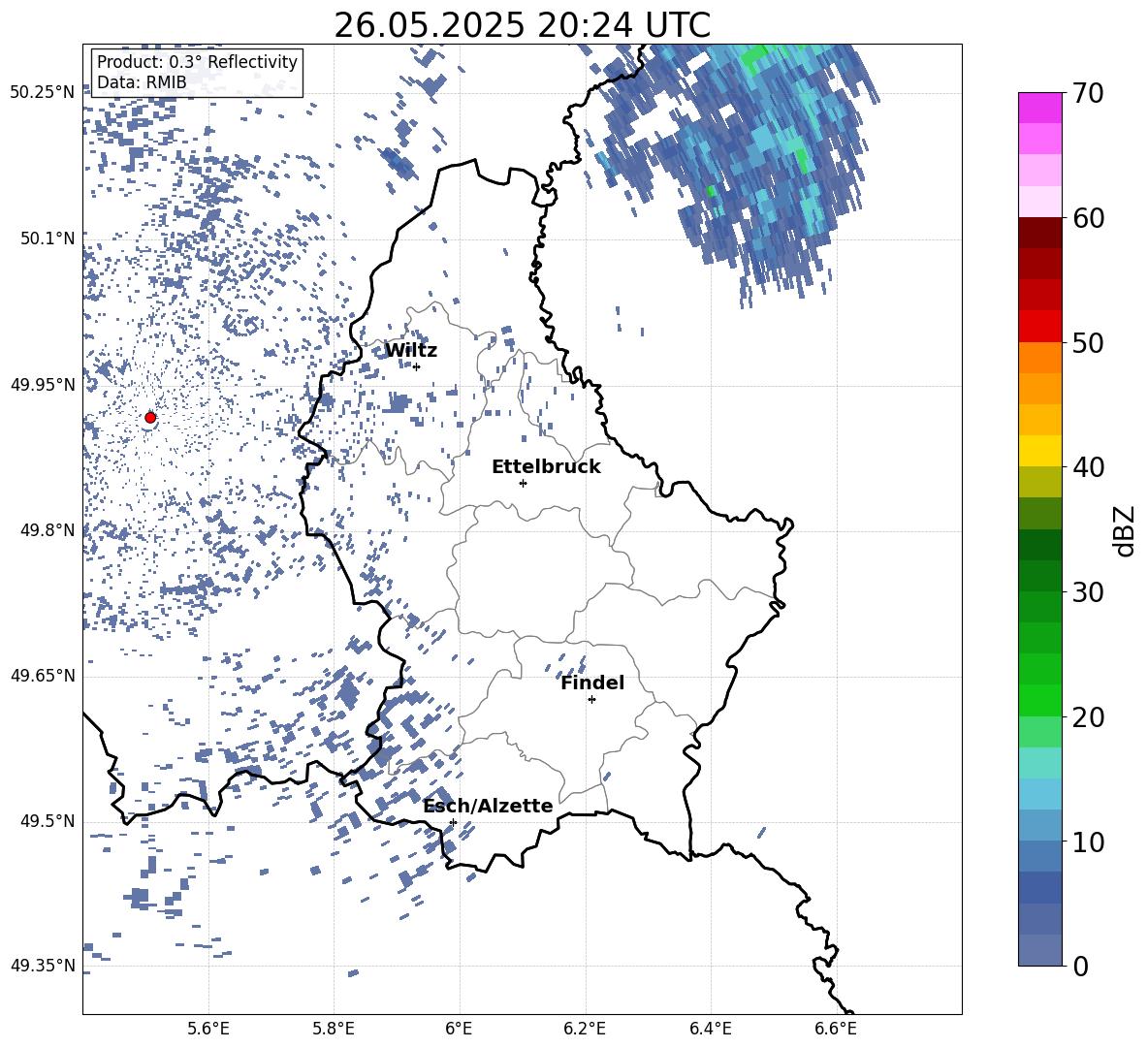
Task: Select the Esch/Alzette city label
Action: [488, 806]
